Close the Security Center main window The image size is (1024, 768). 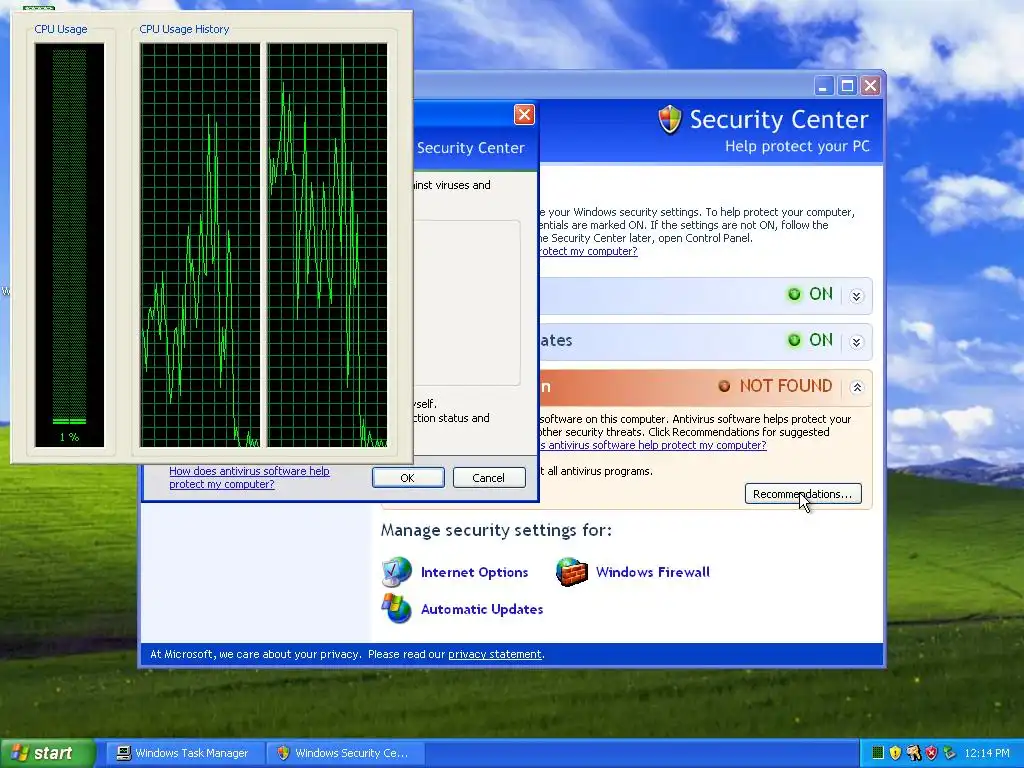tap(871, 86)
